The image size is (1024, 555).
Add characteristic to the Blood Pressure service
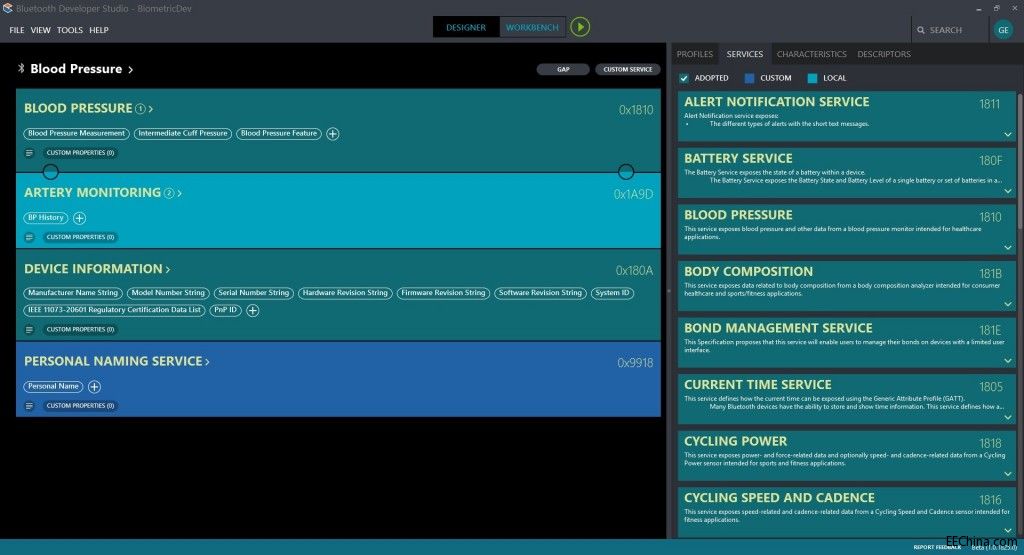coord(333,134)
